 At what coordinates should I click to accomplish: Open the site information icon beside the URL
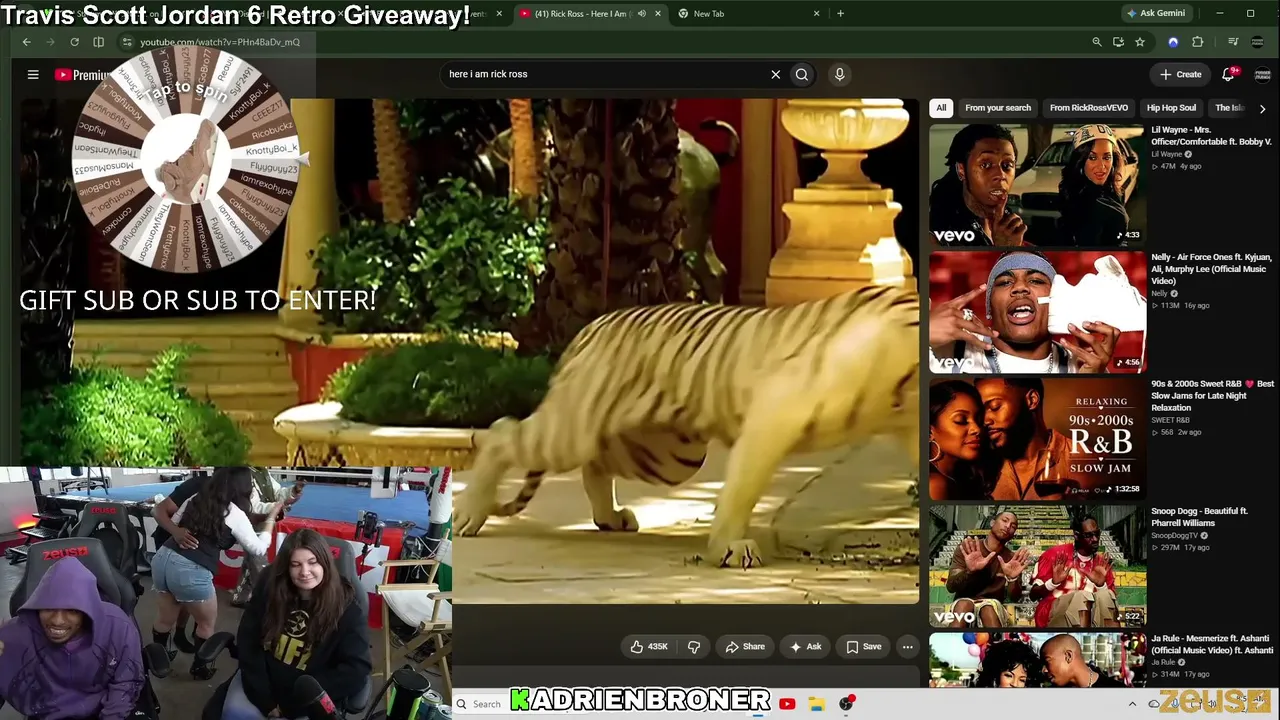[127, 42]
